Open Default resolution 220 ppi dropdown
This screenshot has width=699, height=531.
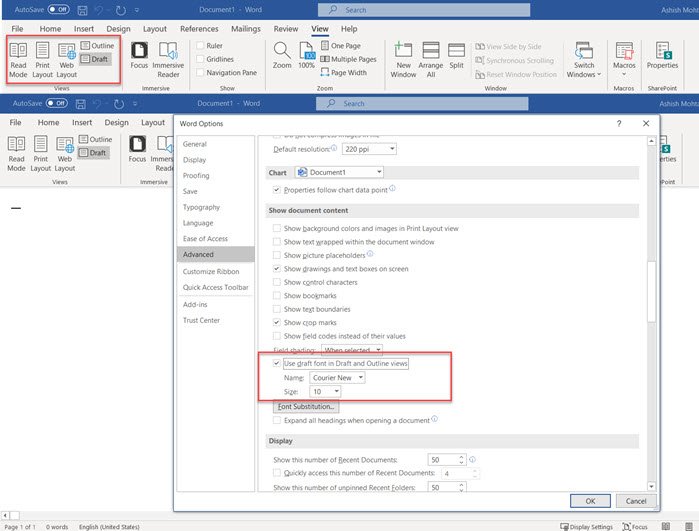[369, 149]
